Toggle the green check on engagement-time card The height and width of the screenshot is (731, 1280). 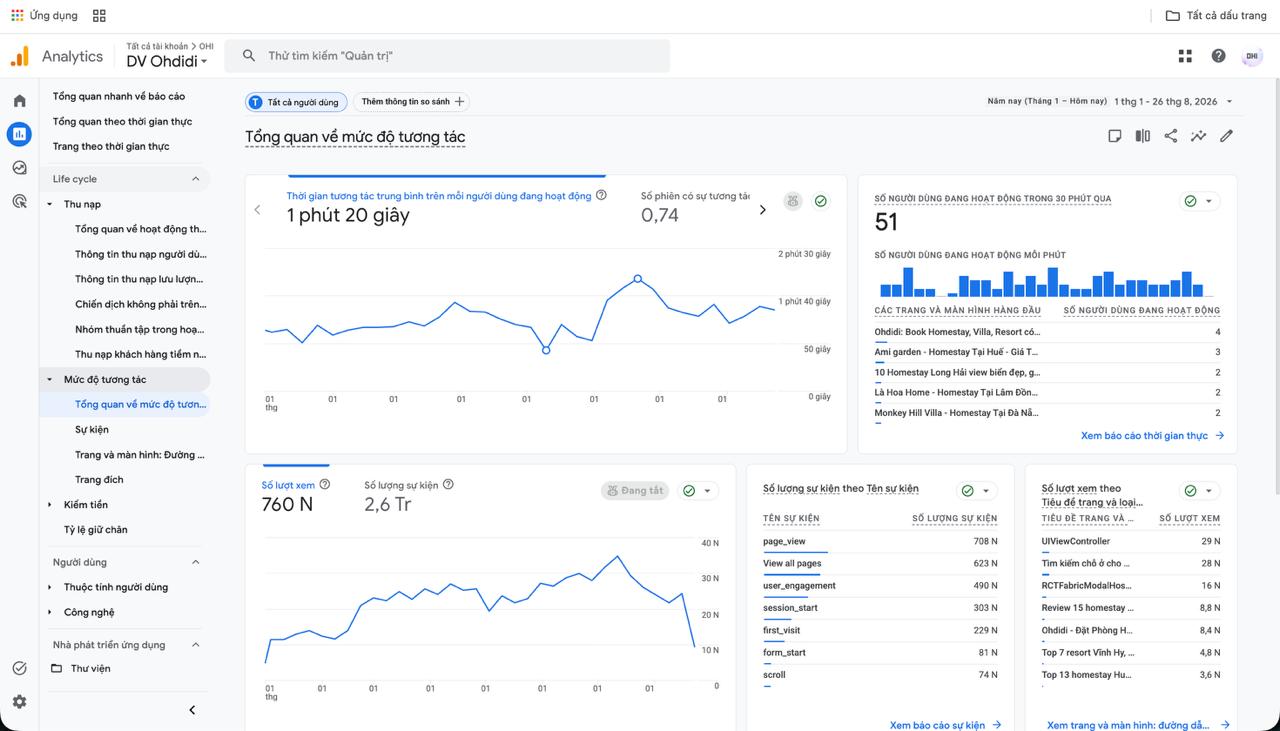(x=821, y=201)
